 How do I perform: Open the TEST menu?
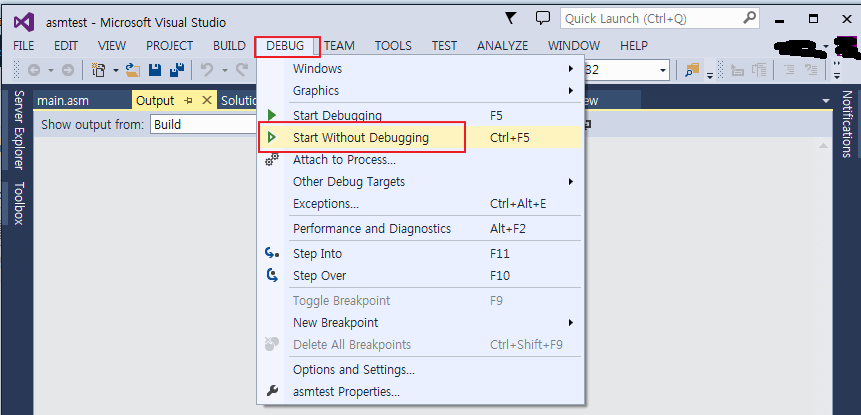(444, 46)
